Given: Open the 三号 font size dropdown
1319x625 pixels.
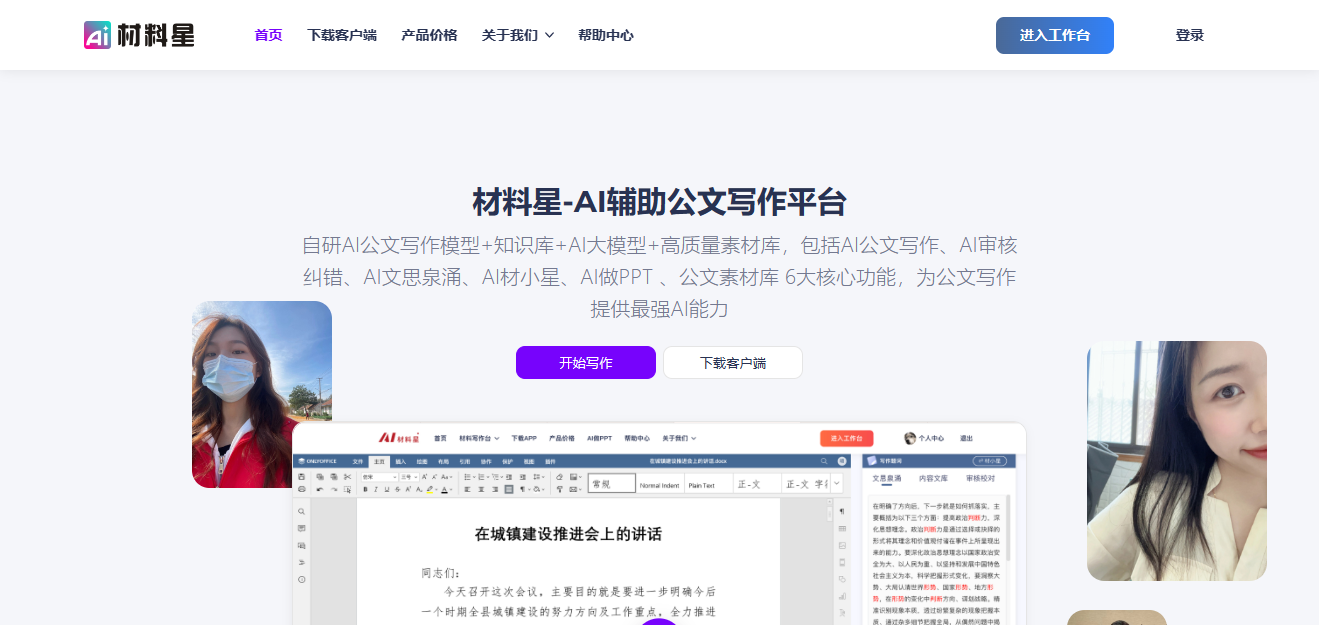Looking at the screenshot, I should (410, 477).
